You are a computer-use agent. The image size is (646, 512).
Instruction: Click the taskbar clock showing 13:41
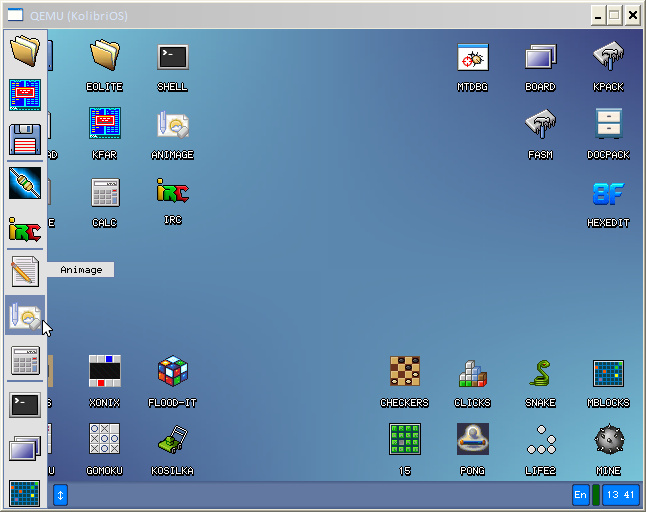[621, 494]
